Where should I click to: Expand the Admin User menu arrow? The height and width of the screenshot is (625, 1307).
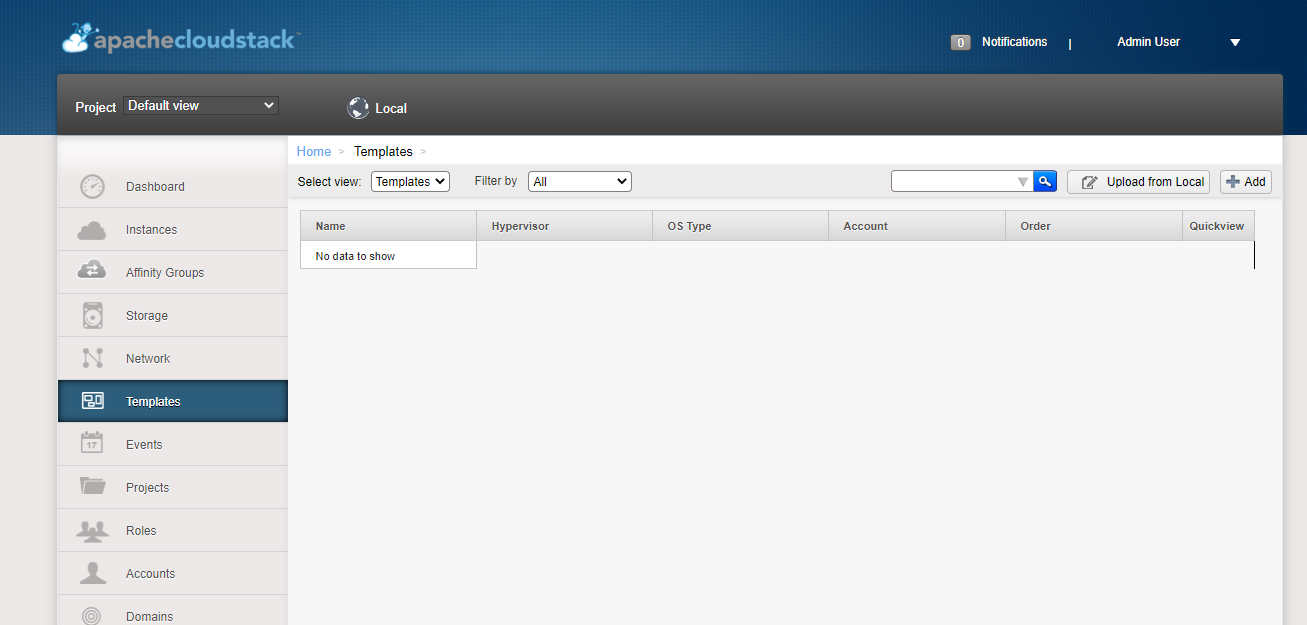point(1235,42)
